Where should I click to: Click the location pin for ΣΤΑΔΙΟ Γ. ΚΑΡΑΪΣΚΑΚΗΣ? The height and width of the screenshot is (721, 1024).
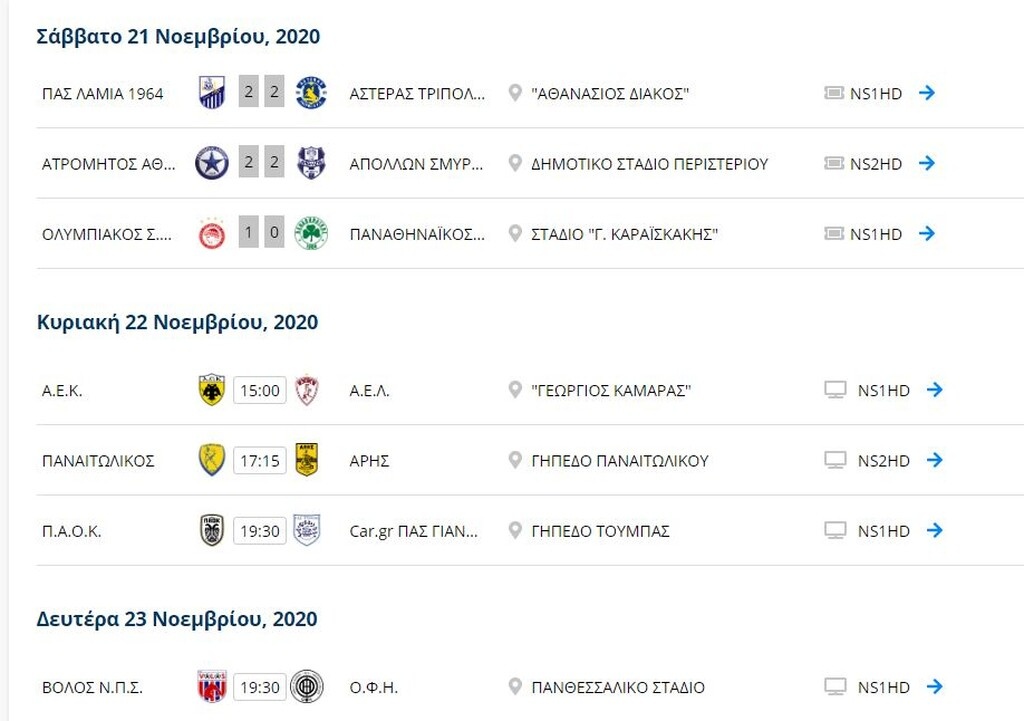[x=513, y=234]
